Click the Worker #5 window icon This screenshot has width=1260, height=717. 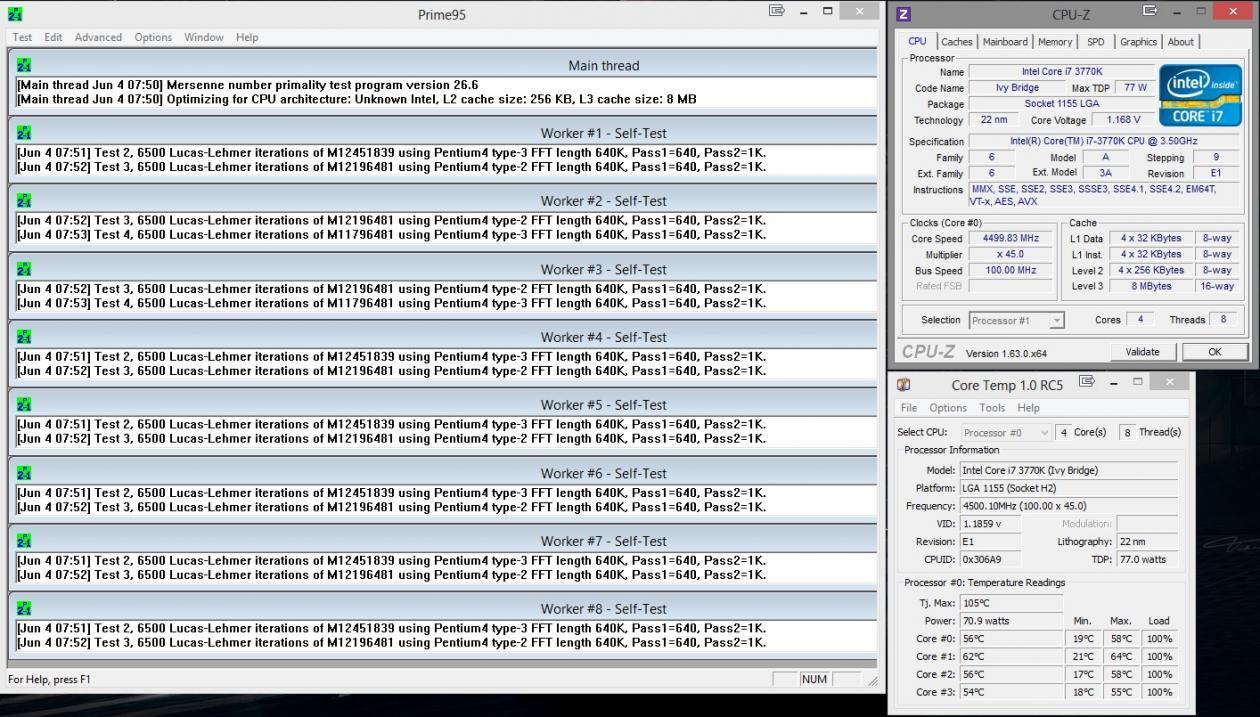point(24,405)
